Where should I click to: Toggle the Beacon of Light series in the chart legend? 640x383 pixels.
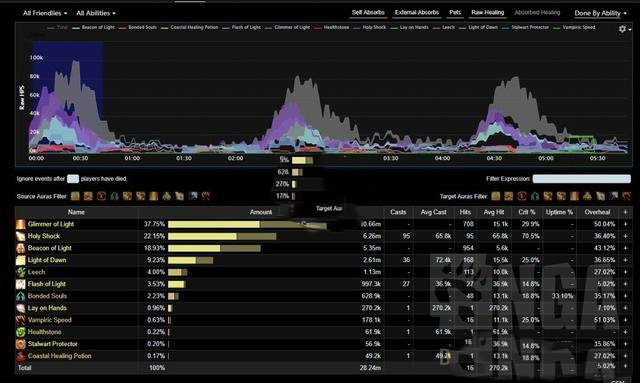93,27
